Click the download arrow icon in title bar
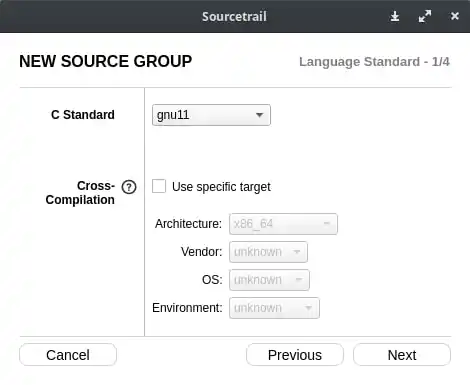 [395, 16]
